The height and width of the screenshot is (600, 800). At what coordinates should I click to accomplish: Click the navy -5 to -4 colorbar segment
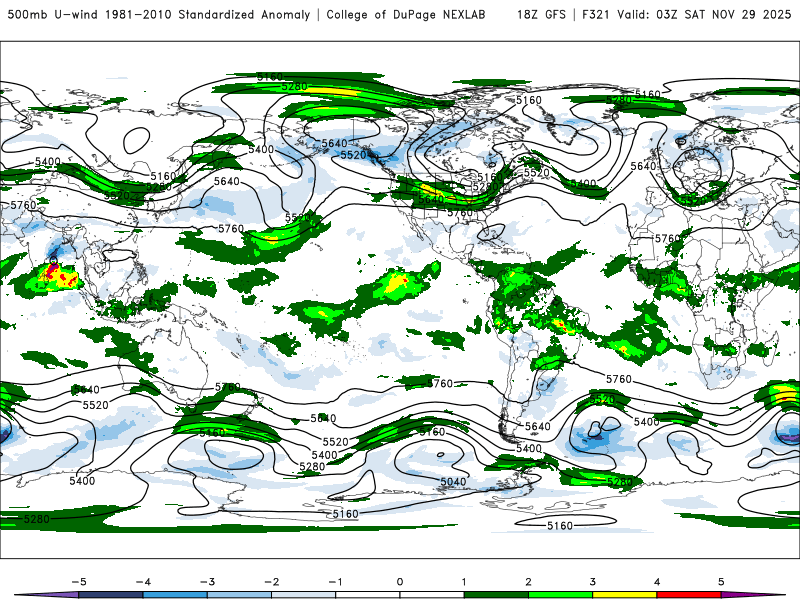111,595
